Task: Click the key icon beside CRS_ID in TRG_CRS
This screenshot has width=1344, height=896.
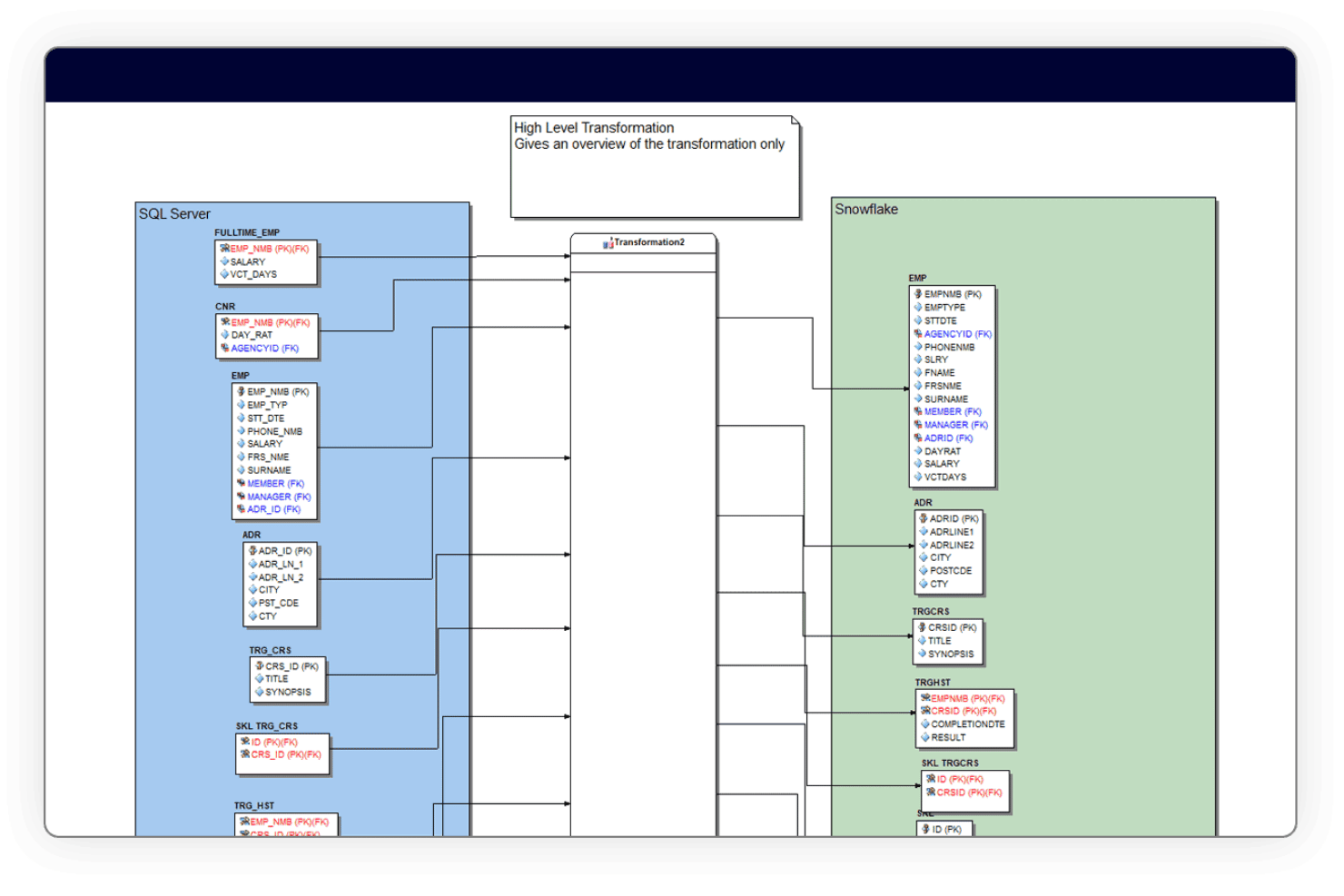Action: 260,666
